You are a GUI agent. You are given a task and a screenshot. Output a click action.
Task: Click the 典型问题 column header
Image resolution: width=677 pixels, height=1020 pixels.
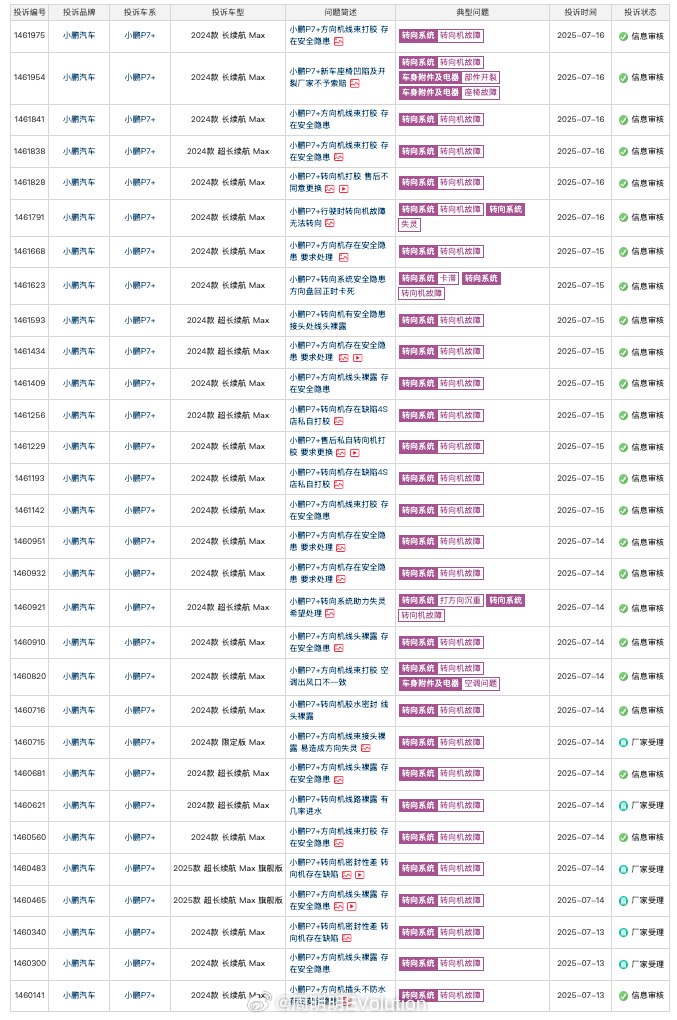tap(472, 12)
